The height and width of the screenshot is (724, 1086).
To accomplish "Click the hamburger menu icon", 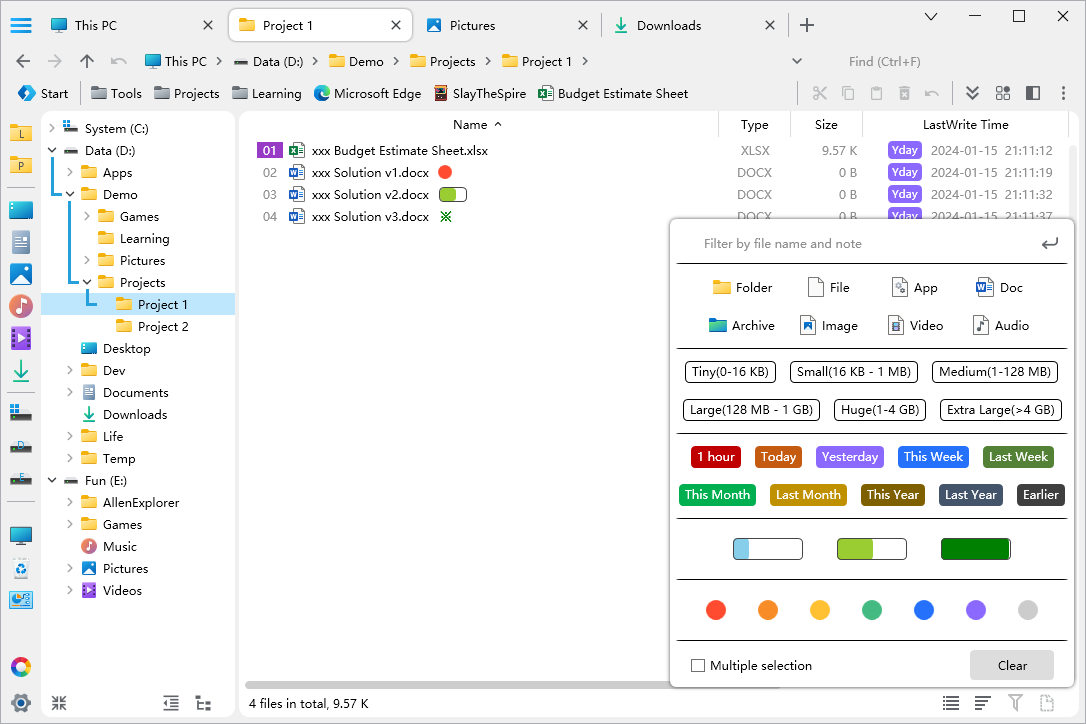I will pyautogui.click(x=21, y=25).
